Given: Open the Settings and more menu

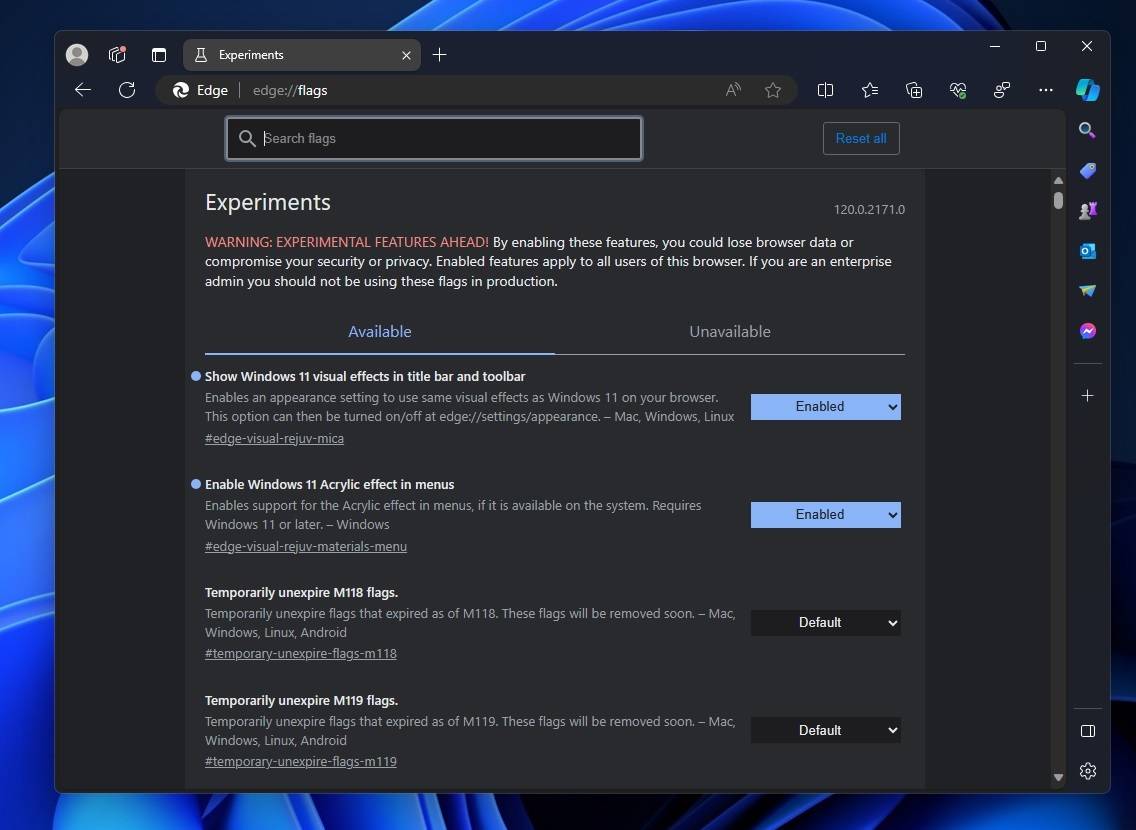Looking at the screenshot, I should pos(1045,90).
